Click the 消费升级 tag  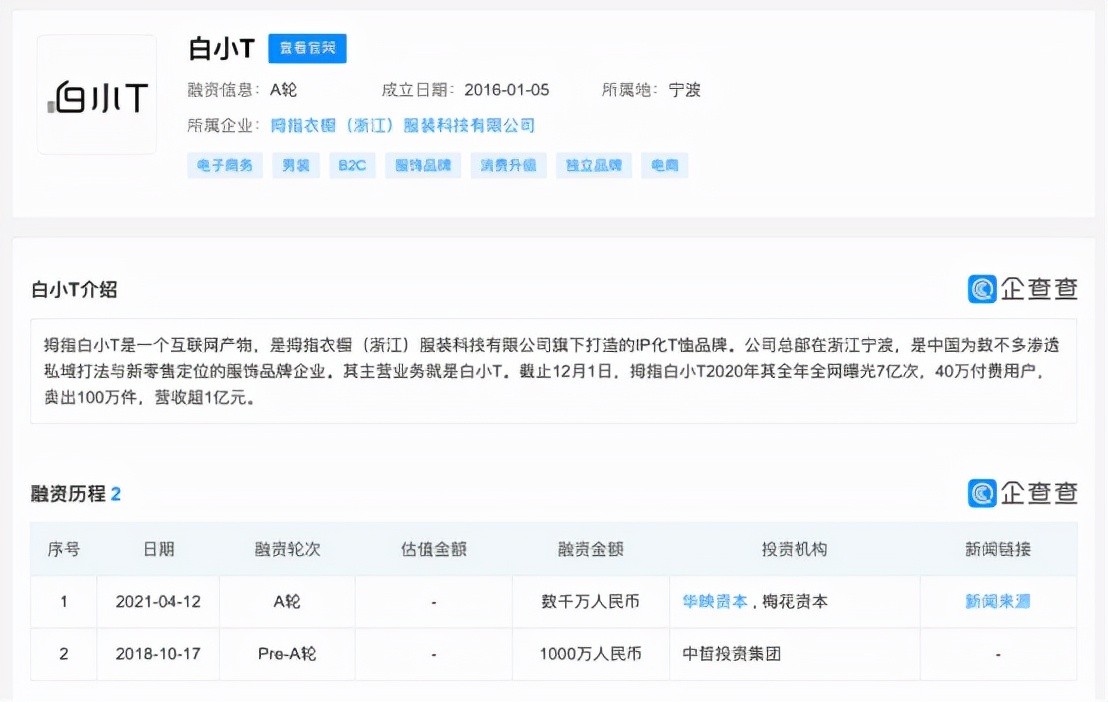(508, 166)
